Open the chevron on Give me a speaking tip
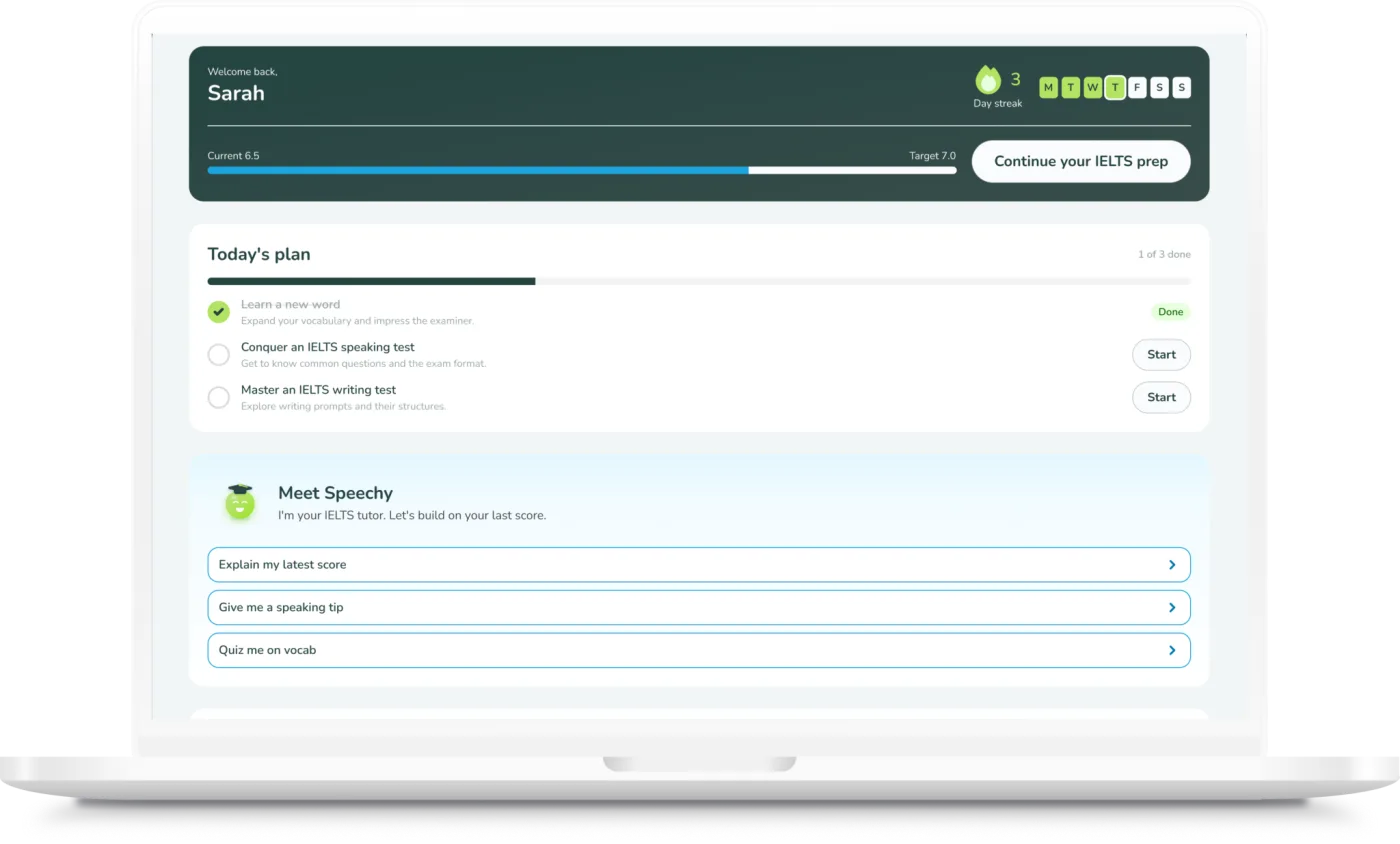The height and width of the screenshot is (844, 1400). [x=1172, y=607]
